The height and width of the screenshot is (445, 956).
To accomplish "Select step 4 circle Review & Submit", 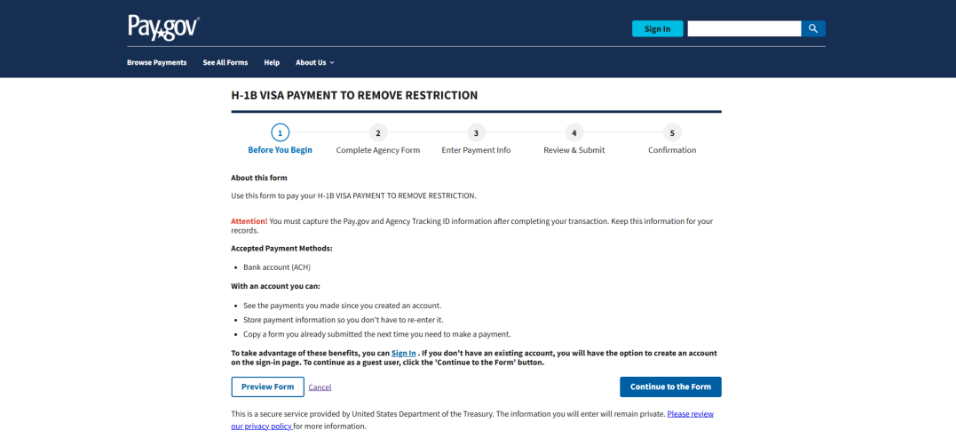I will click(x=574, y=132).
